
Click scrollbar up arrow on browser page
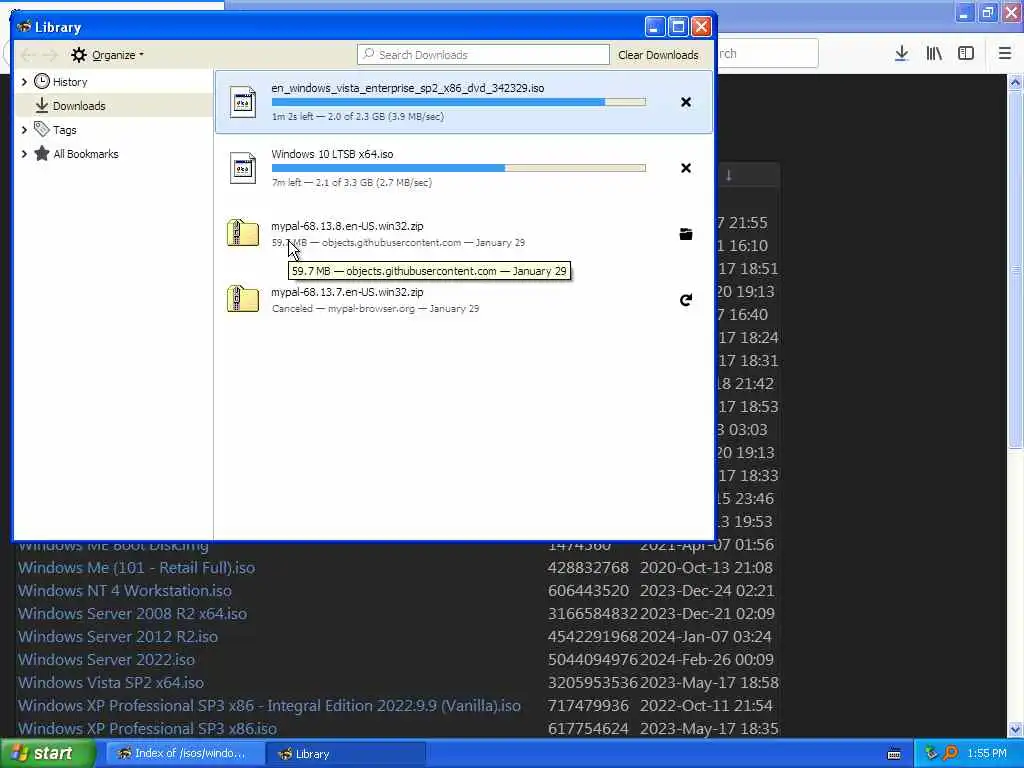point(1015,82)
